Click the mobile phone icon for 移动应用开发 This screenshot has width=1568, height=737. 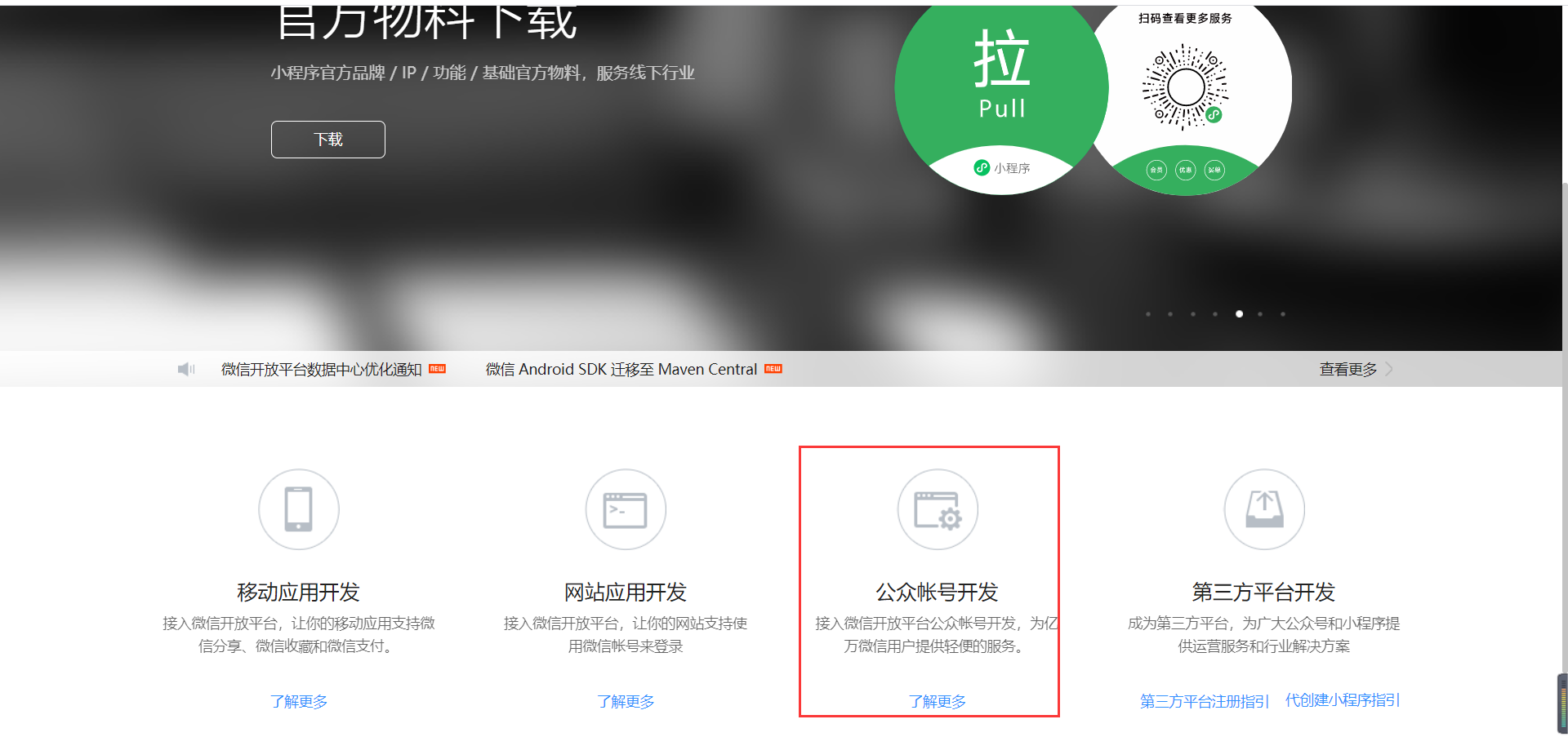point(299,509)
